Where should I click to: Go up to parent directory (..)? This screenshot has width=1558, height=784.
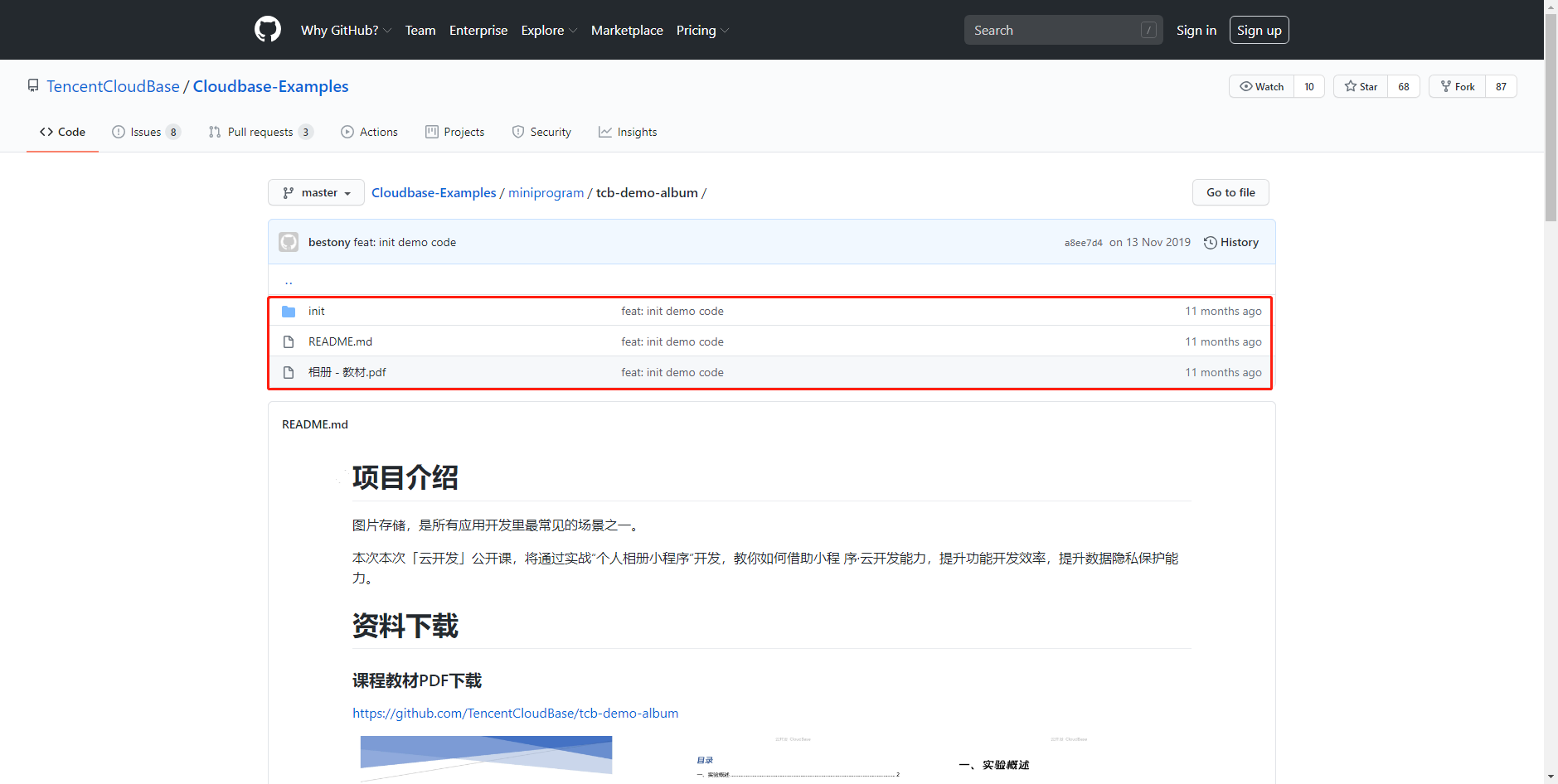tap(289, 282)
